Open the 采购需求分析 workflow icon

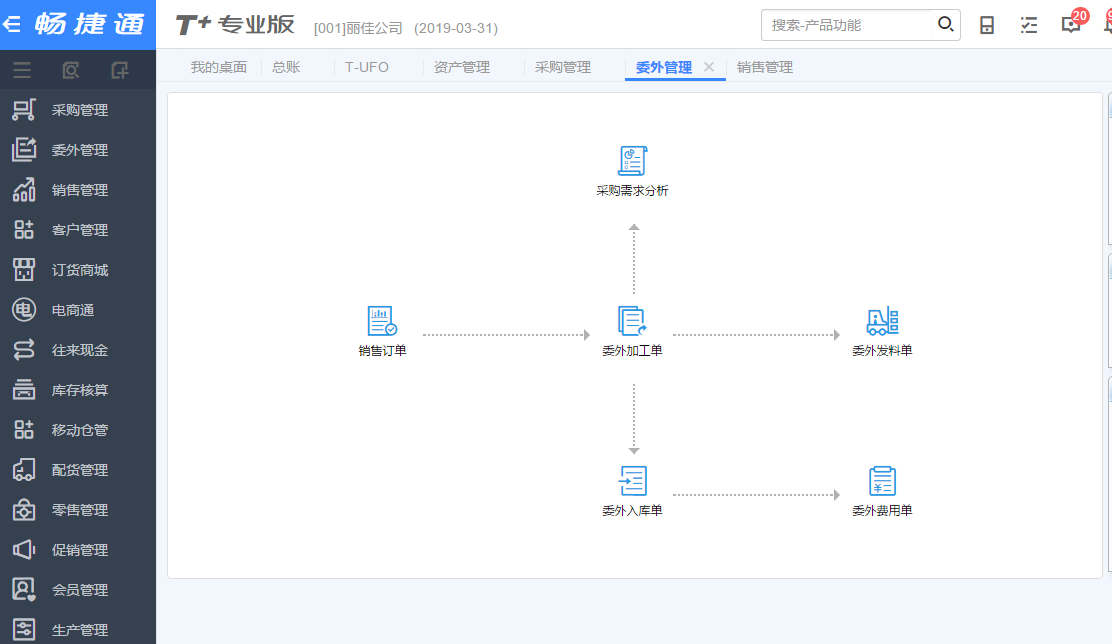(632, 162)
